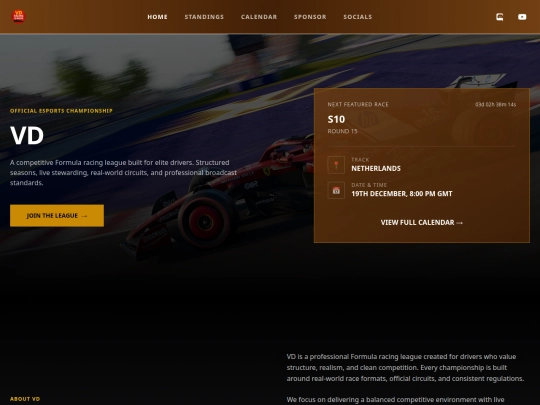Open the Standings page

click(x=204, y=17)
